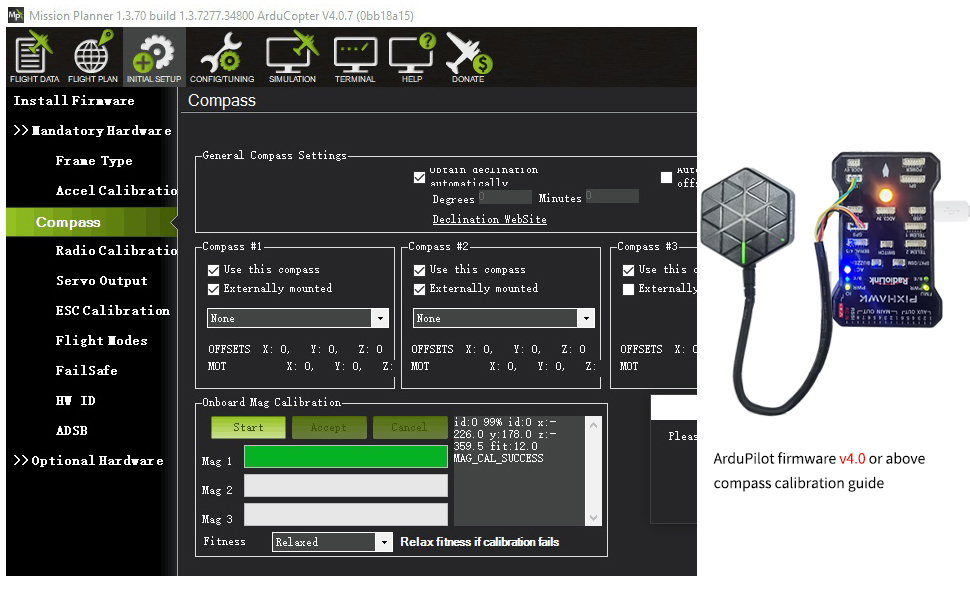The width and height of the screenshot is (970, 600).
Task: Open the Help monitor icon
Action: tap(412, 57)
